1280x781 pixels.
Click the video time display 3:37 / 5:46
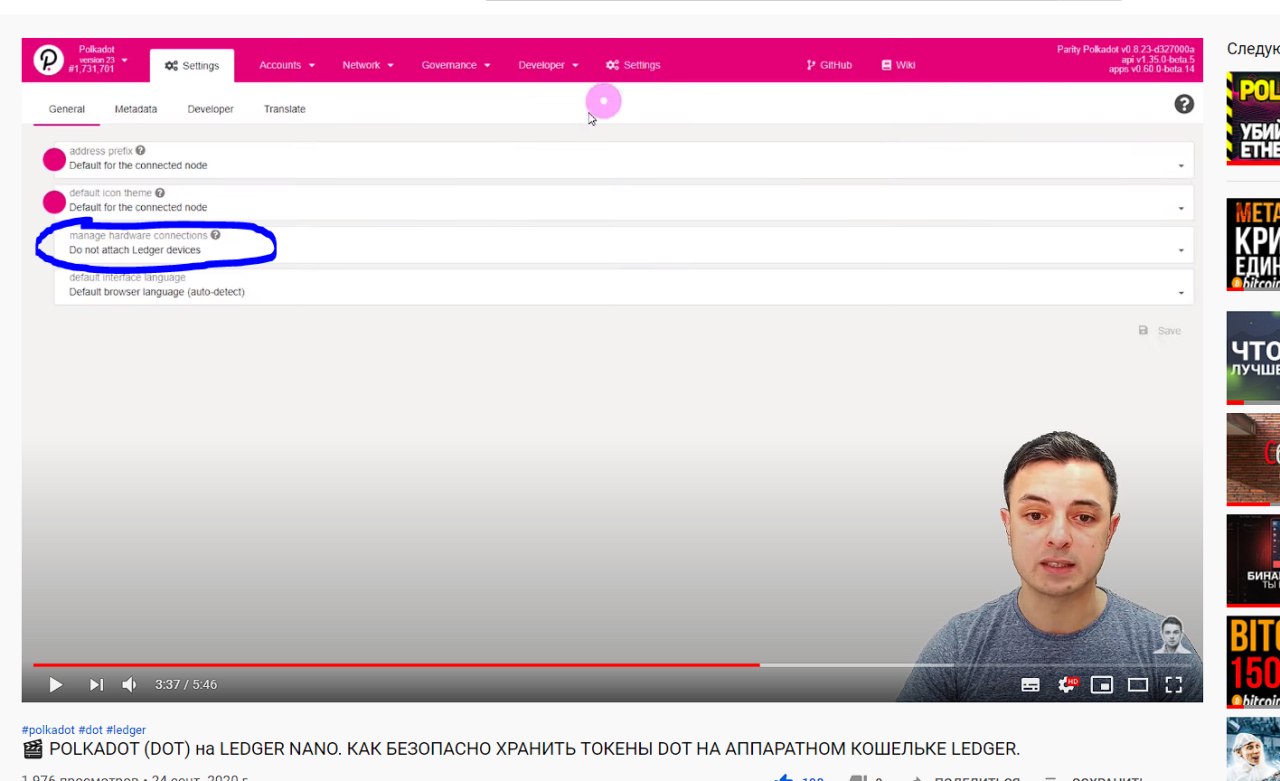(x=186, y=685)
